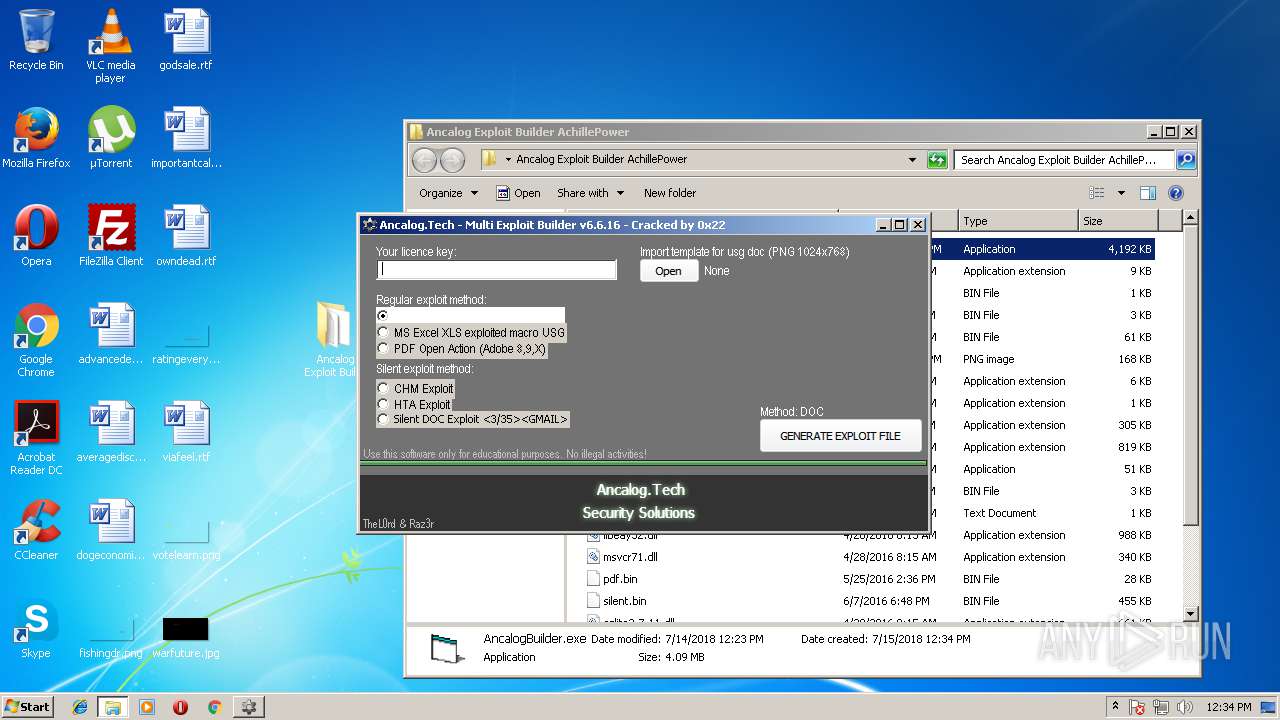Open the Skype desktop shortcut
Image resolution: width=1280 pixels, height=720 pixels.
click(36, 628)
